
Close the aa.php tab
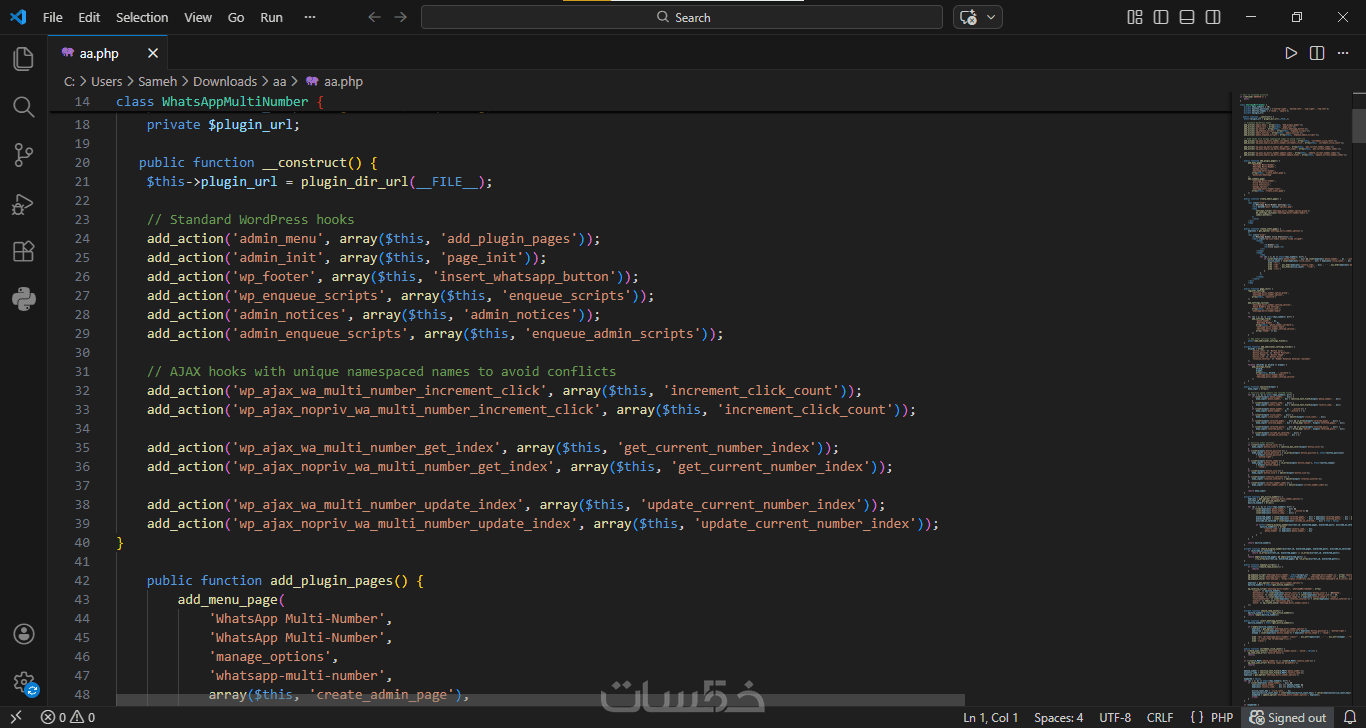(x=153, y=53)
